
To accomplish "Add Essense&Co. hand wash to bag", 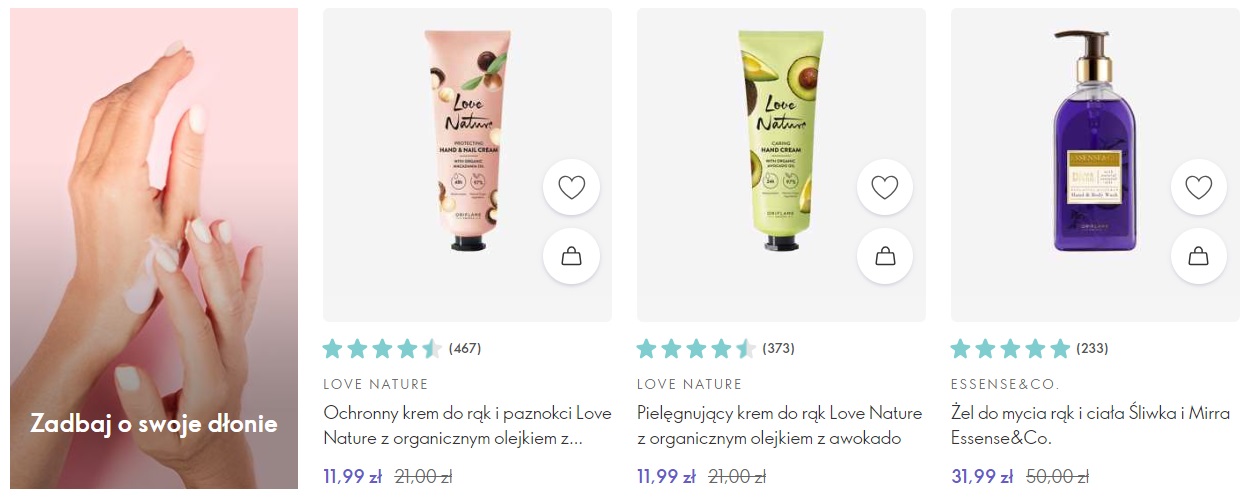I will point(1199,256).
